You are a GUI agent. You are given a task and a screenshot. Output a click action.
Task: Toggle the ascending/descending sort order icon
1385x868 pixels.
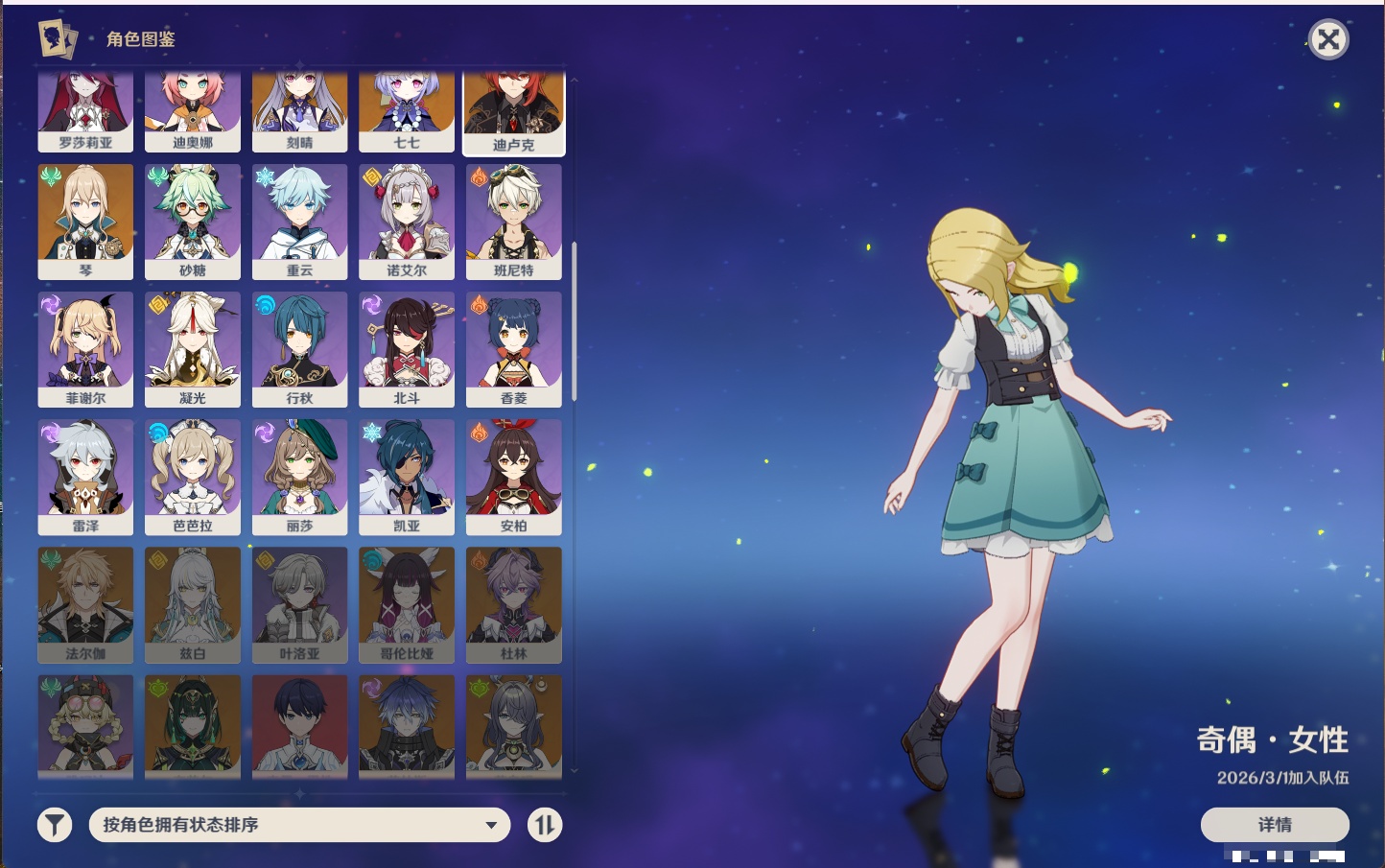(x=545, y=825)
